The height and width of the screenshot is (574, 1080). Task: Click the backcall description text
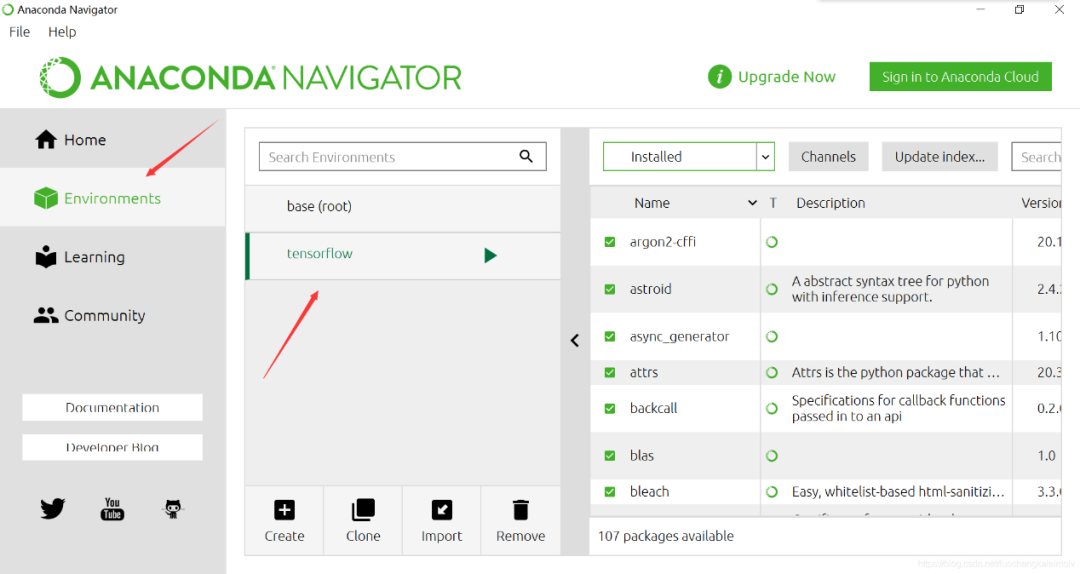click(x=898, y=408)
